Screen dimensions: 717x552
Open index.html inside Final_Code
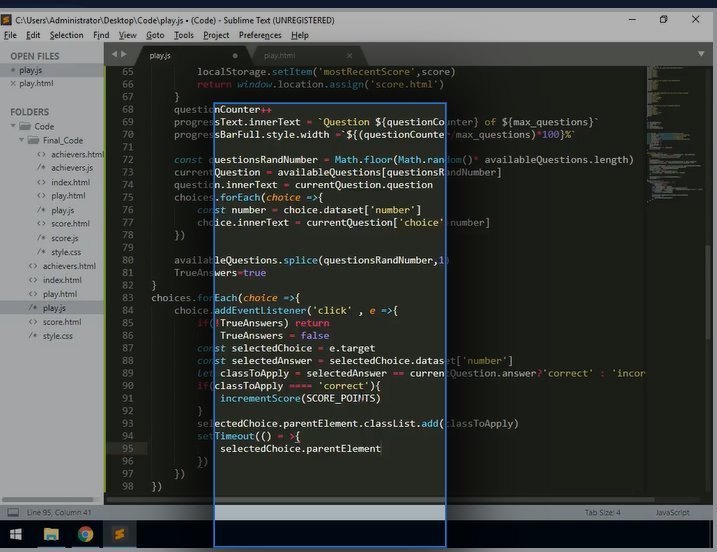pos(70,182)
